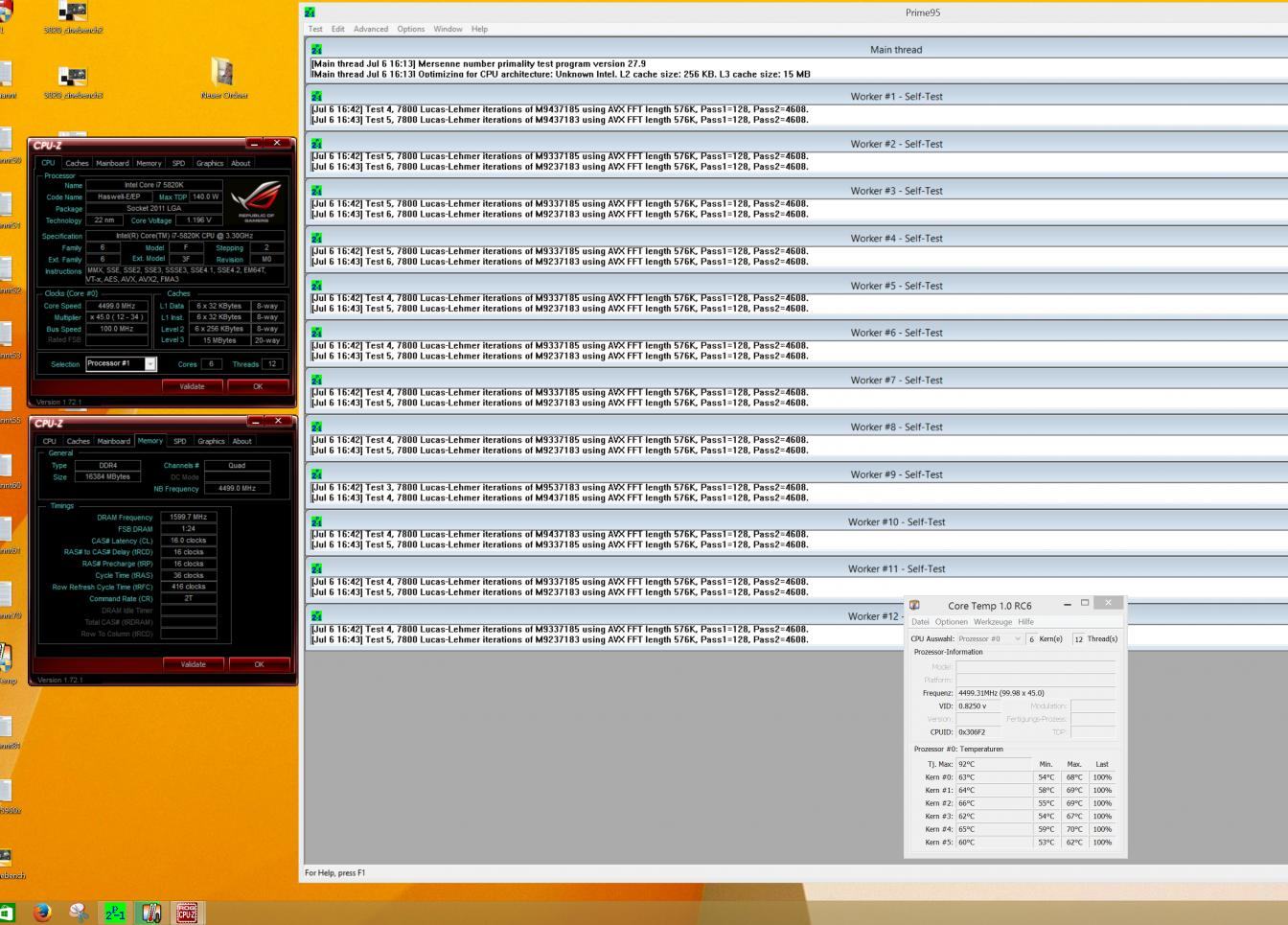Click the DRAM Frequency 1599.7 MHz value
Viewport: 1288px width, 925px height.
[x=188, y=517]
